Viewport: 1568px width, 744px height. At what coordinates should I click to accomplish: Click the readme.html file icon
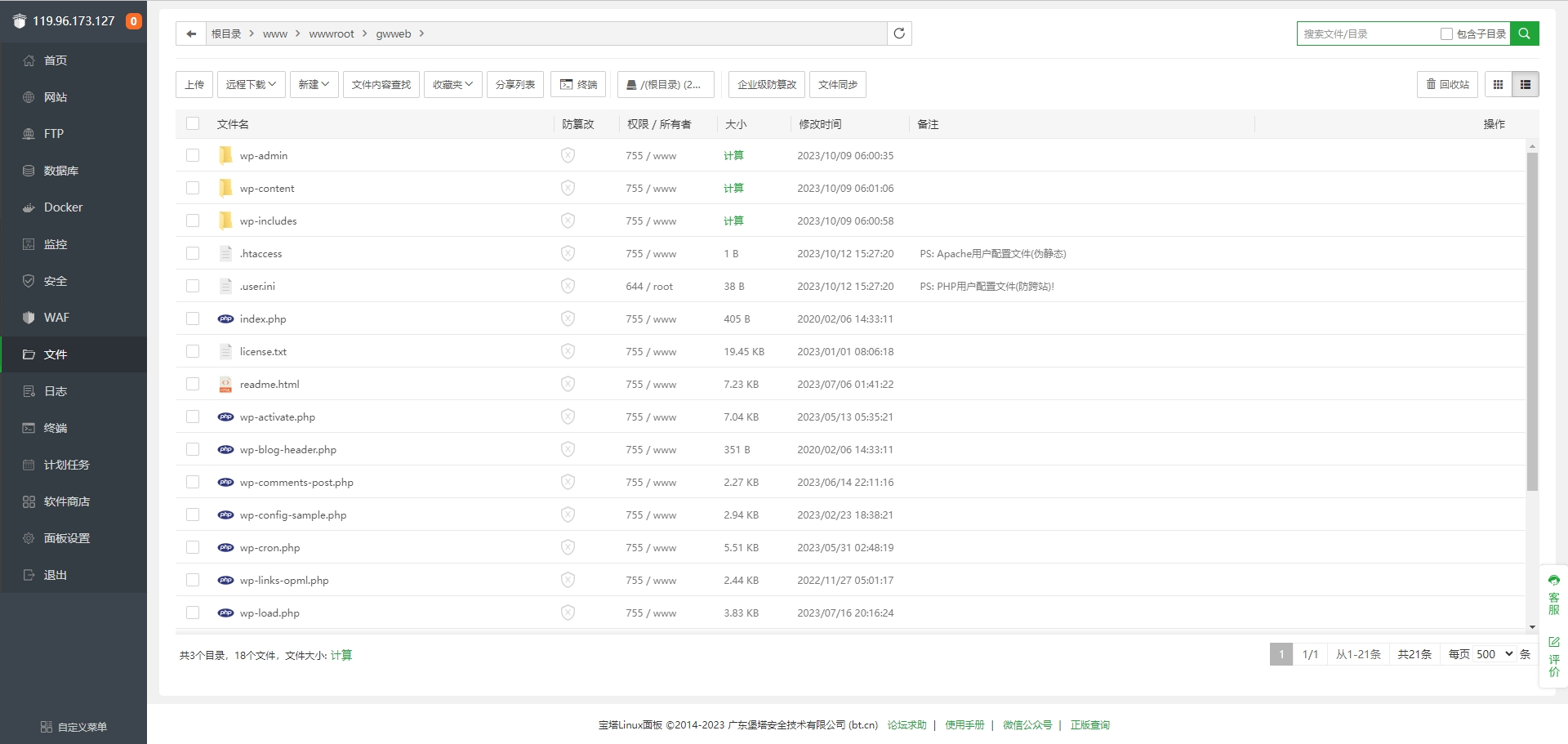click(225, 384)
